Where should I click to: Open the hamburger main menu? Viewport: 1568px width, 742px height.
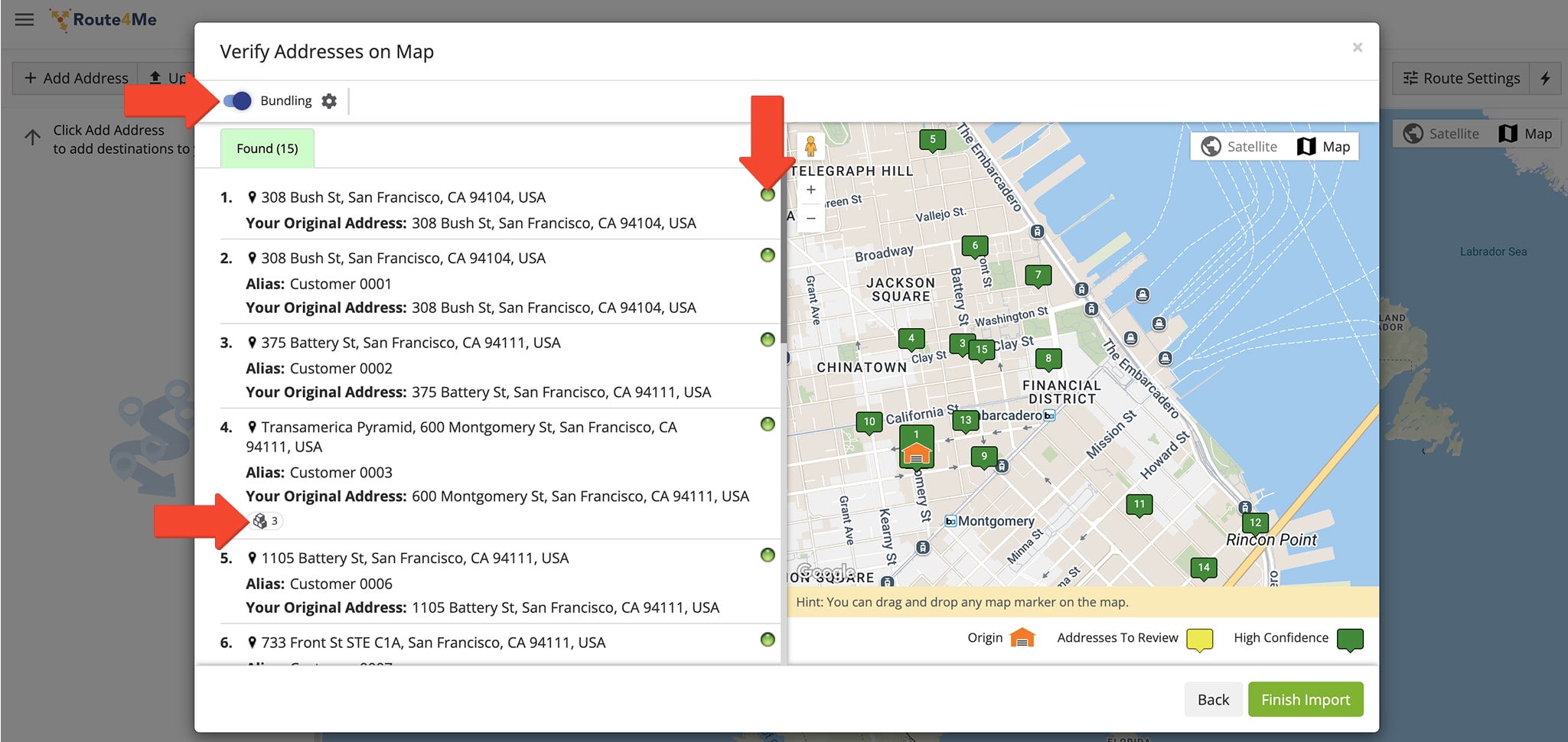coord(24,20)
